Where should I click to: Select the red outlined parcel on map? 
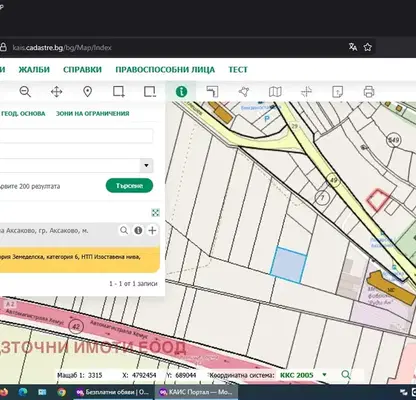click(x=378, y=200)
